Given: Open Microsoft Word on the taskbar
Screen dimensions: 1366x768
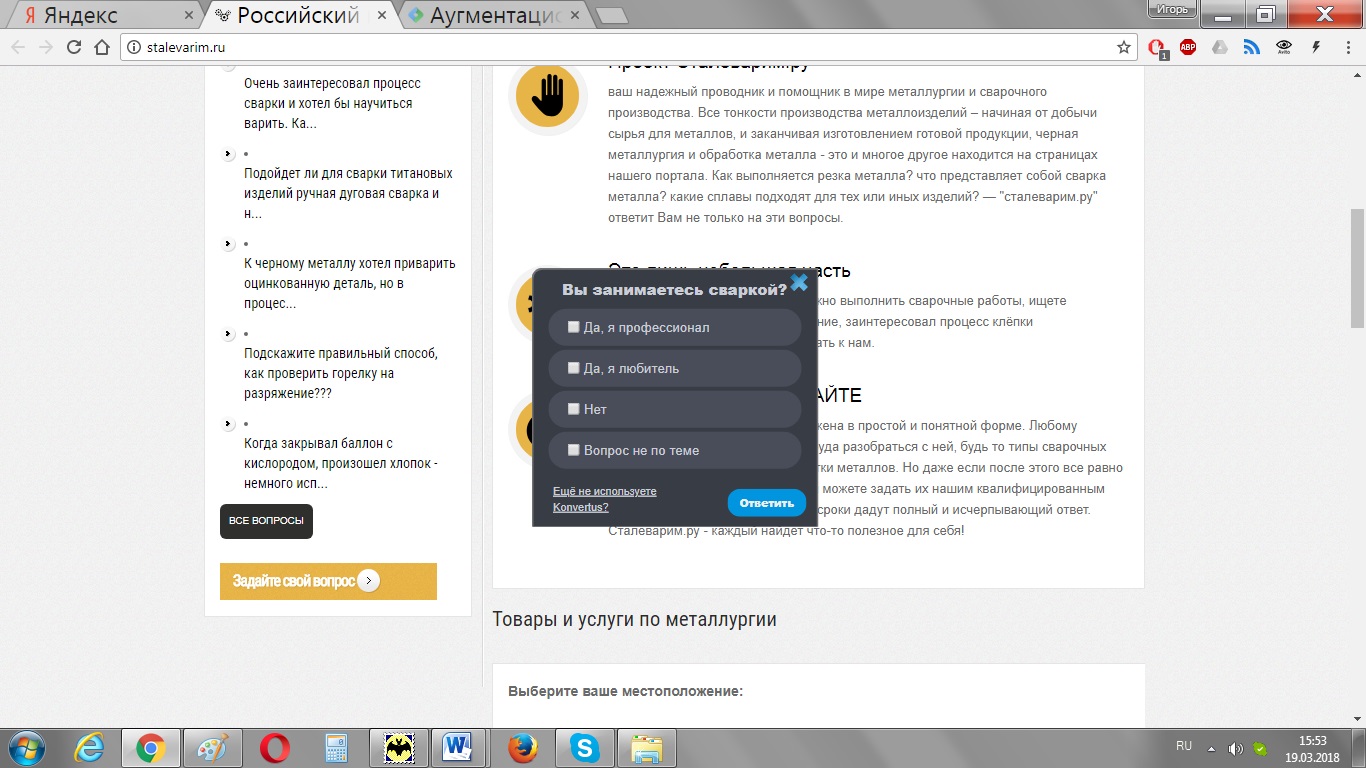Looking at the screenshot, I should (460, 747).
